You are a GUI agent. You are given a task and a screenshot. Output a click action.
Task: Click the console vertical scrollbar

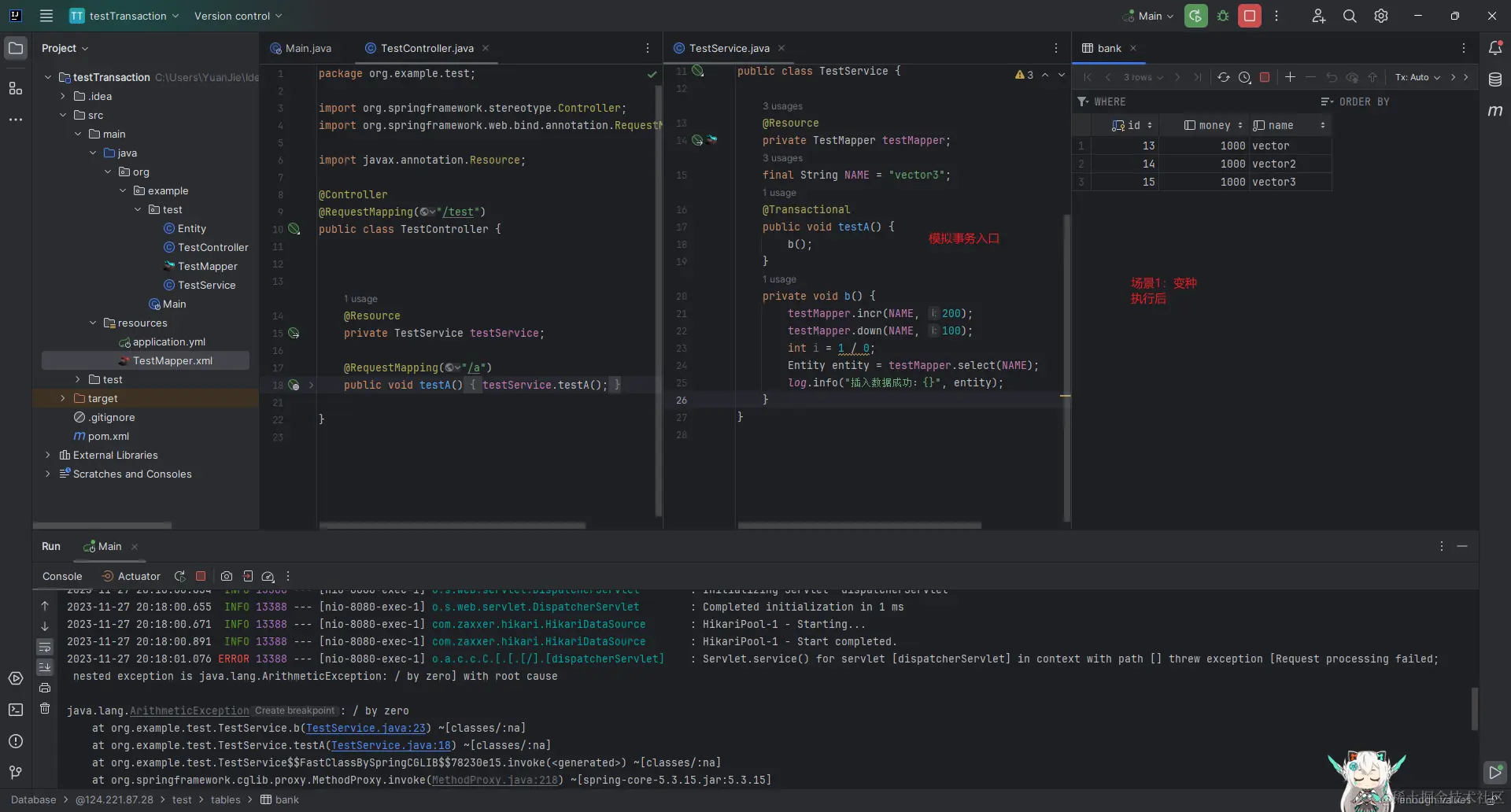pyautogui.click(x=1474, y=708)
